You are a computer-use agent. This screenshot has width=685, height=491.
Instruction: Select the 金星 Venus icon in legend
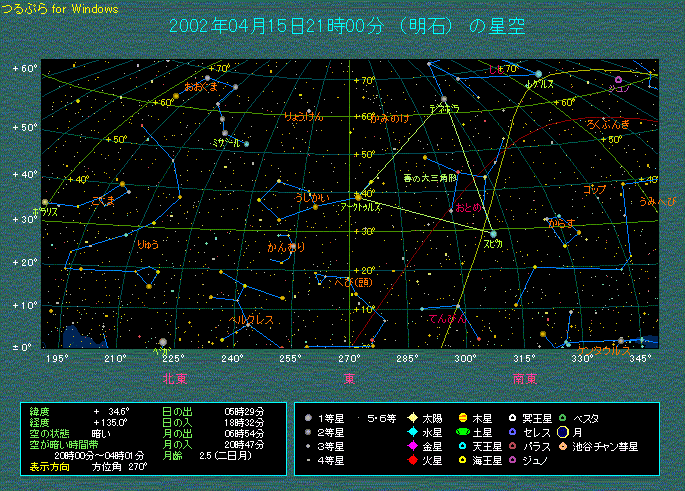point(412,446)
